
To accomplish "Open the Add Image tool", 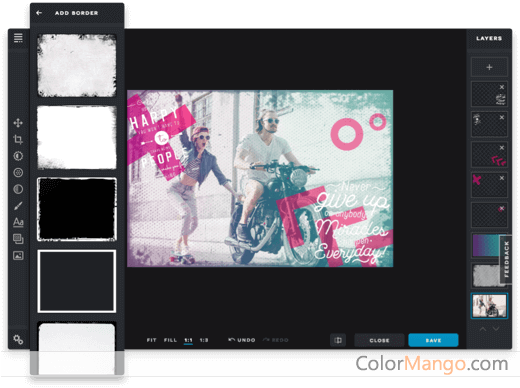I will click(x=18, y=256).
